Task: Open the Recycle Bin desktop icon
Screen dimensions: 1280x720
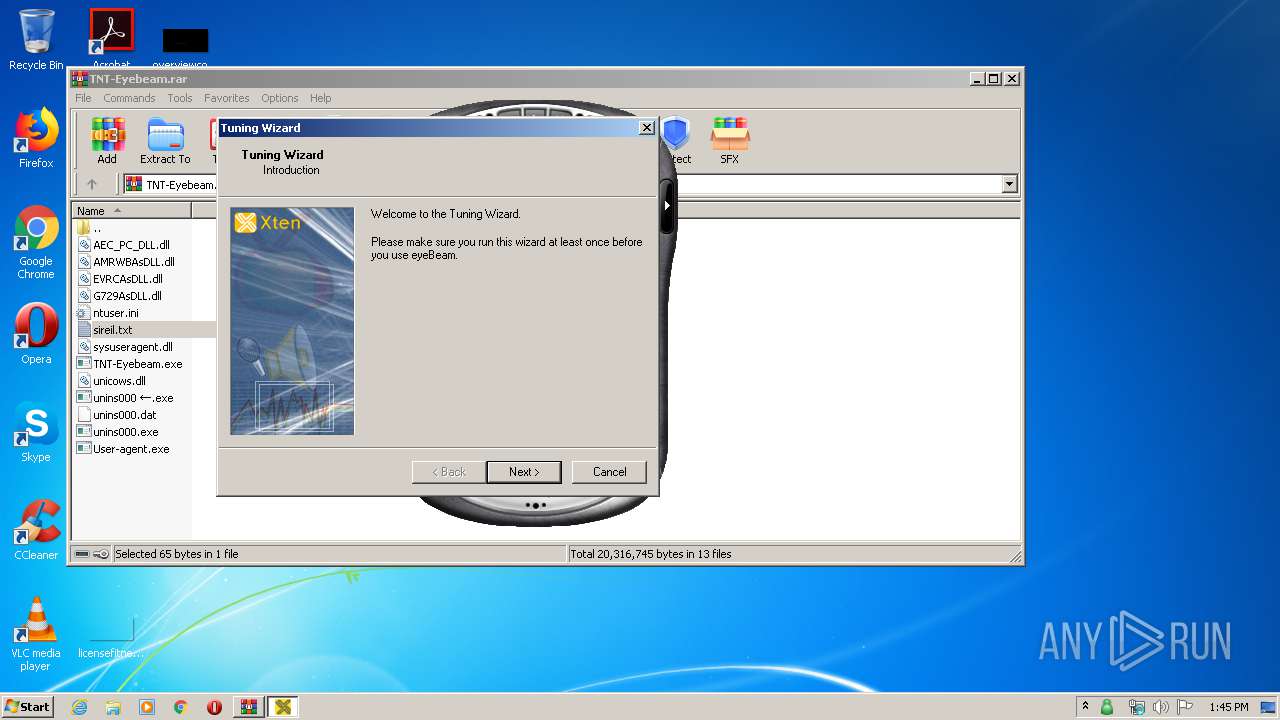Action: point(36,40)
